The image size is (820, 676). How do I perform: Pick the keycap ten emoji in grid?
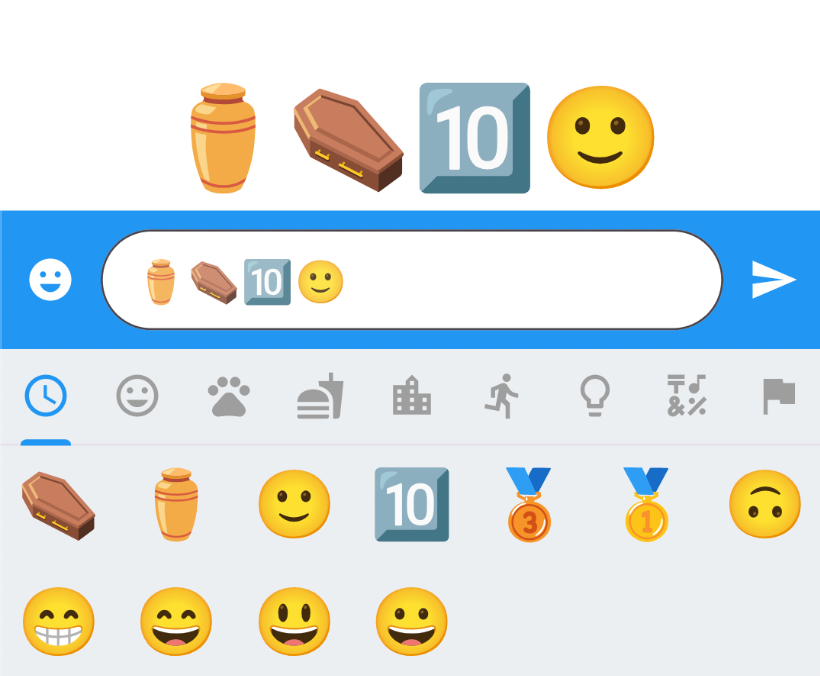pos(412,504)
